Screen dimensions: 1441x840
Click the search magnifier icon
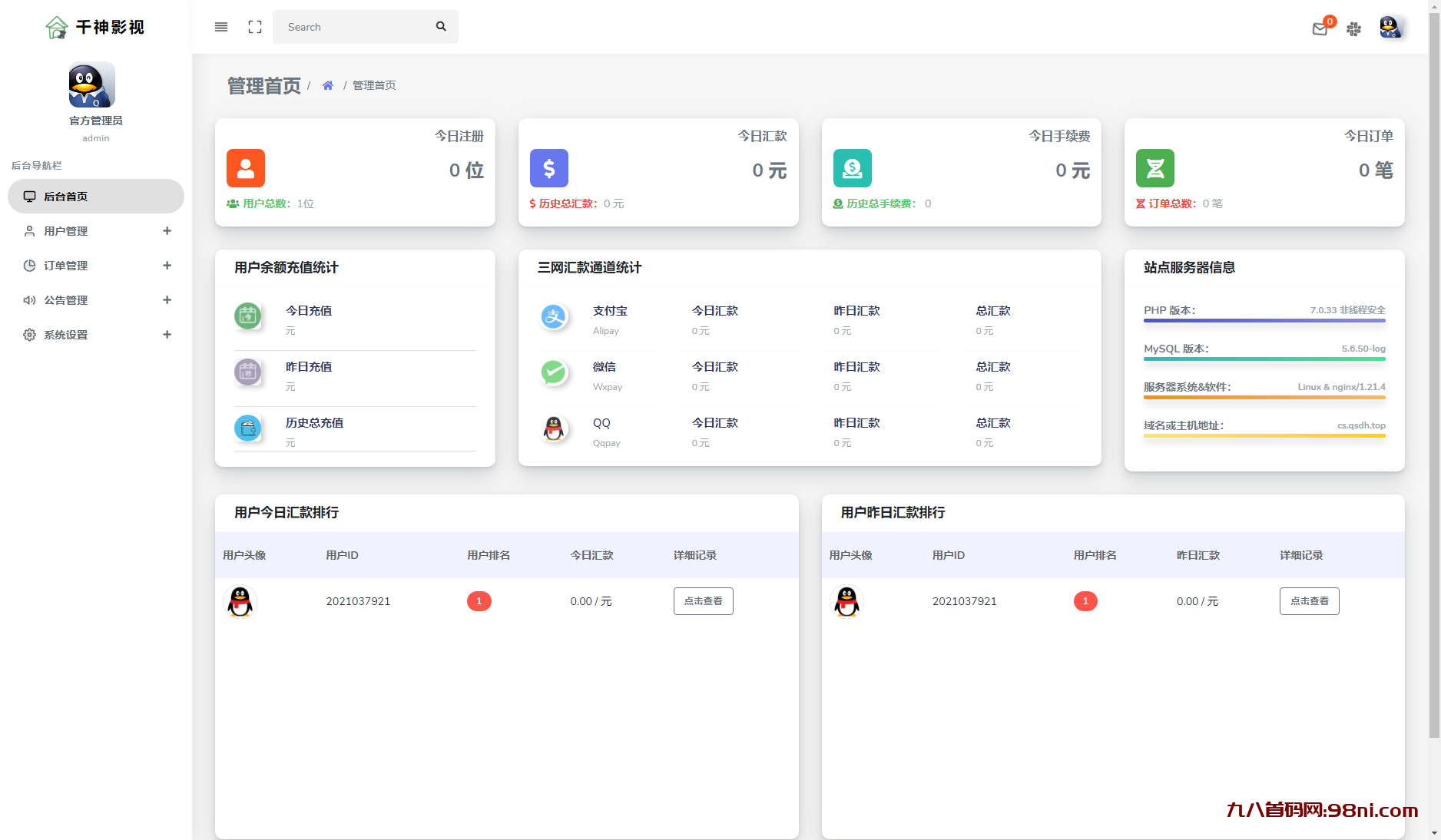pyautogui.click(x=441, y=27)
